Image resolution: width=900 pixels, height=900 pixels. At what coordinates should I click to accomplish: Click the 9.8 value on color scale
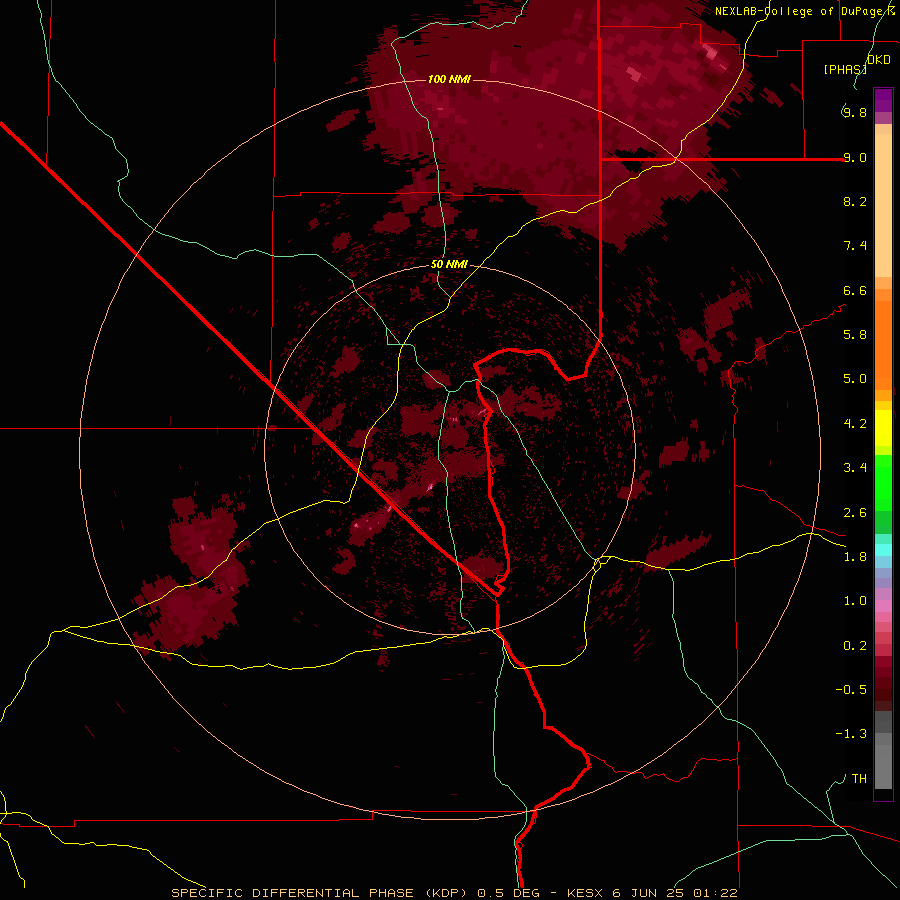(x=855, y=112)
